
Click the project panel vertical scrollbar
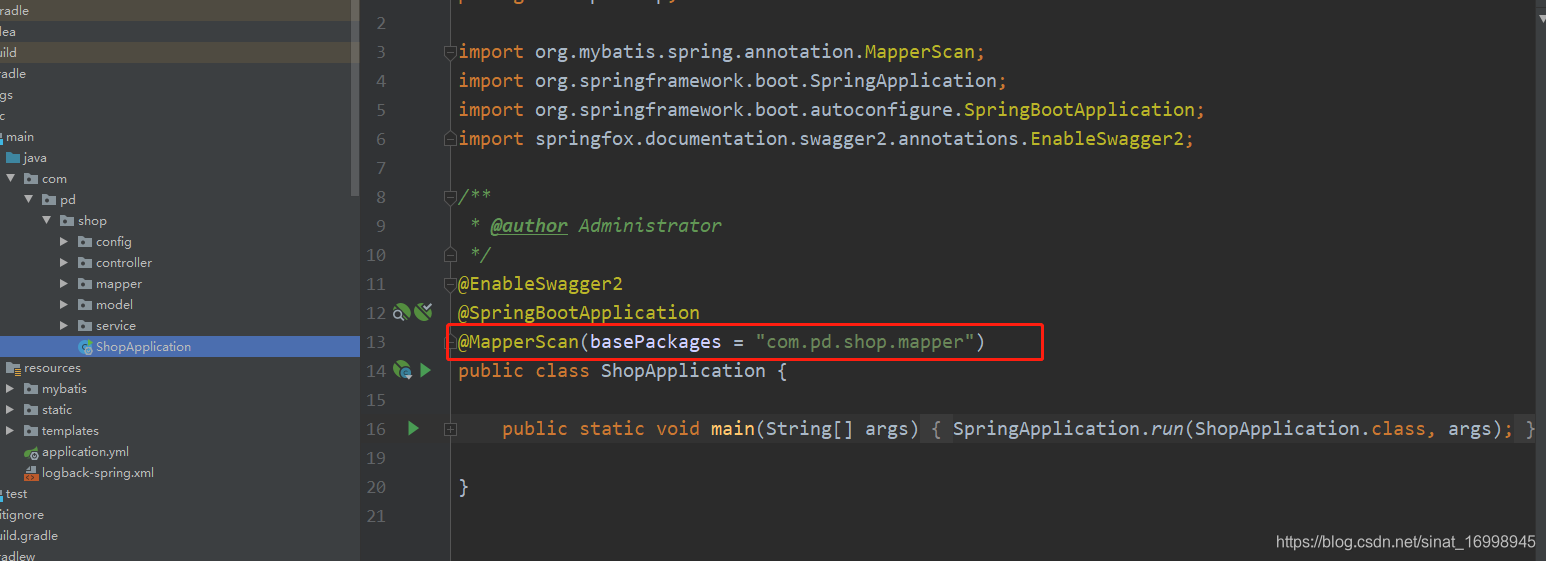[355, 97]
